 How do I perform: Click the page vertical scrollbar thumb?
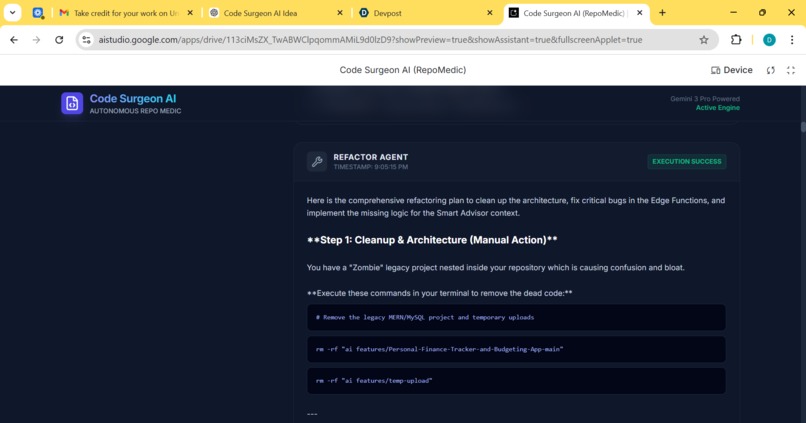click(803, 127)
